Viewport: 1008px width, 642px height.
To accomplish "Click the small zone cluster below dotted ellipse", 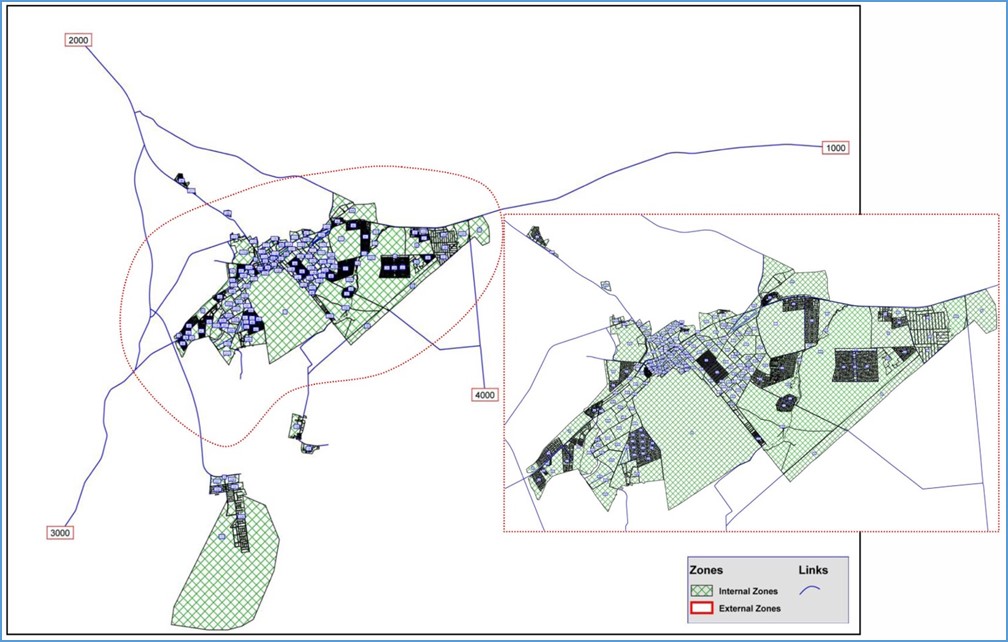I will click(x=299, y=426).
